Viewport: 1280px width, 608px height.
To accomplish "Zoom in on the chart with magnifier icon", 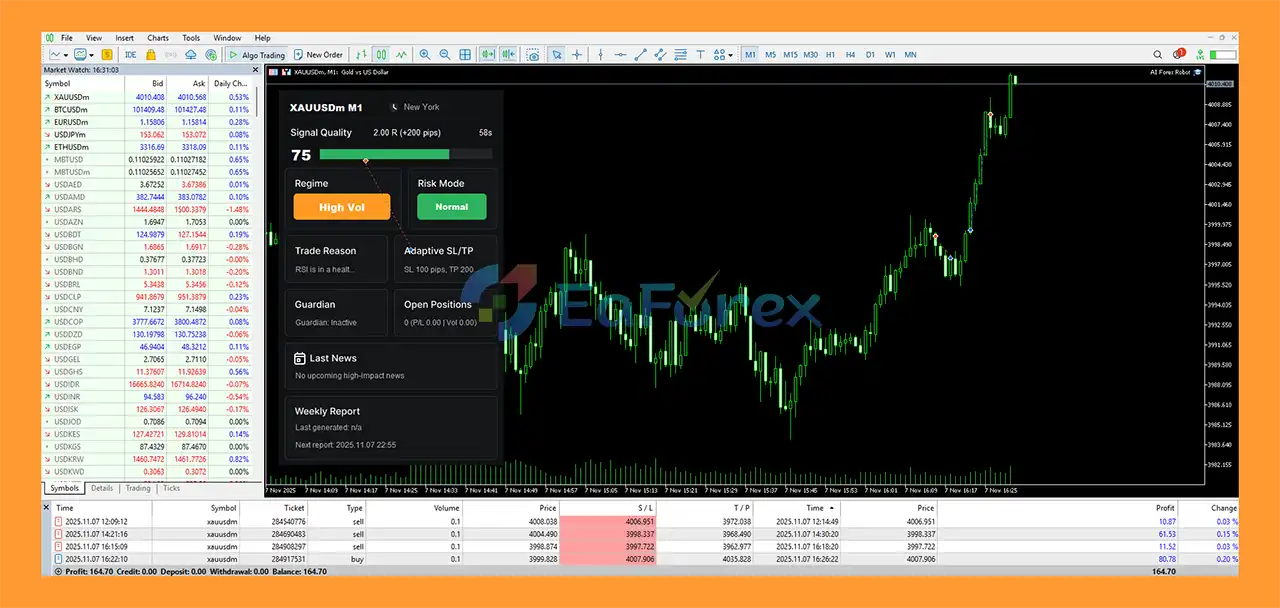I will coord(423,55).
